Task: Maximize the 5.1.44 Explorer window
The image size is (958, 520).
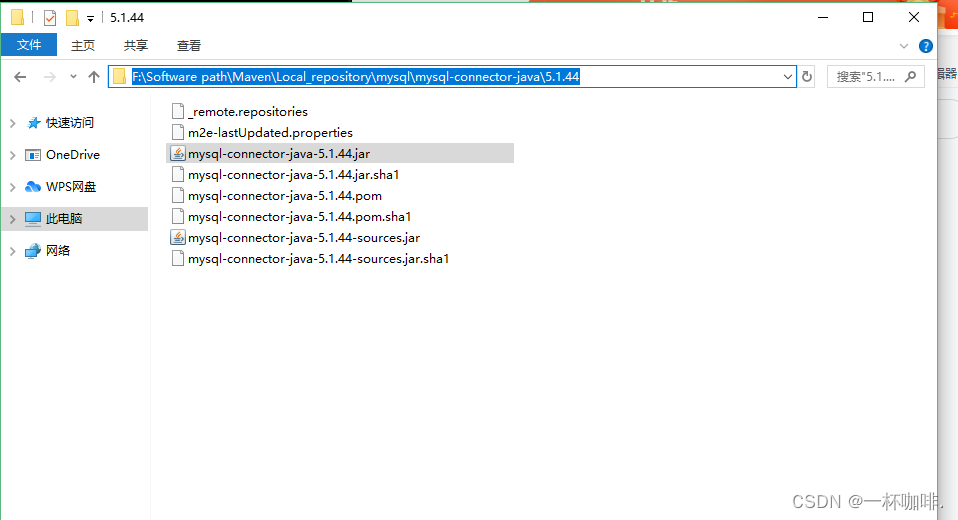Action: click(x=868, y=17)
